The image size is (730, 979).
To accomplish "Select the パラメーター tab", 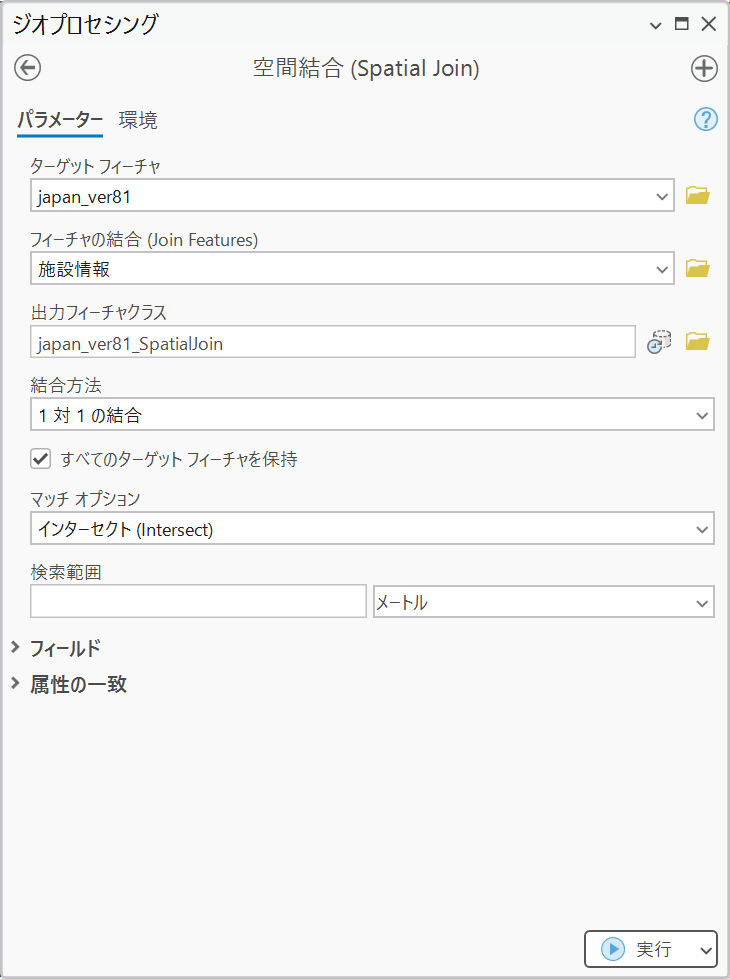I will point(60,121).
